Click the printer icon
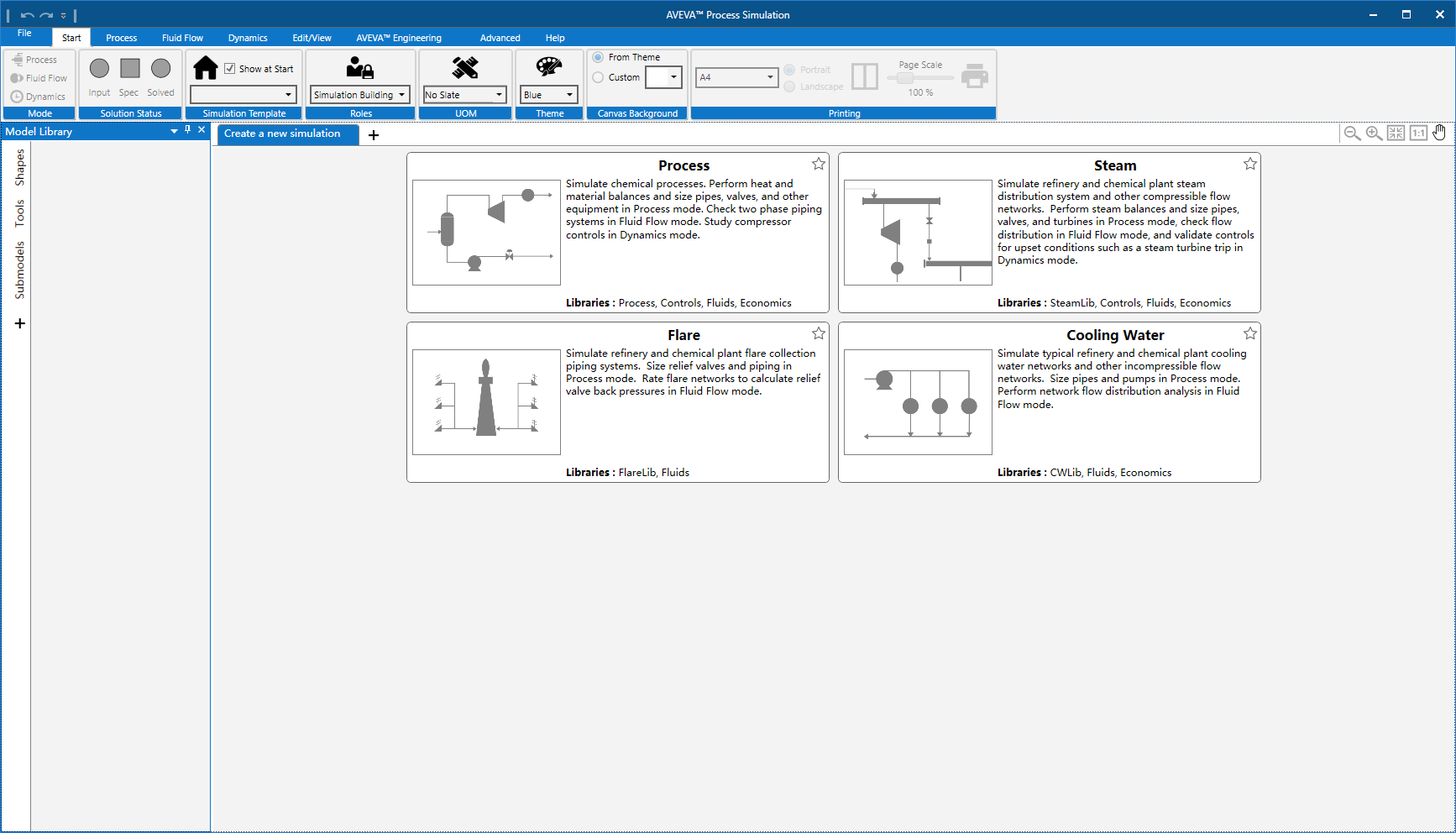1456x833 pixels. click(x=975, y=76)
